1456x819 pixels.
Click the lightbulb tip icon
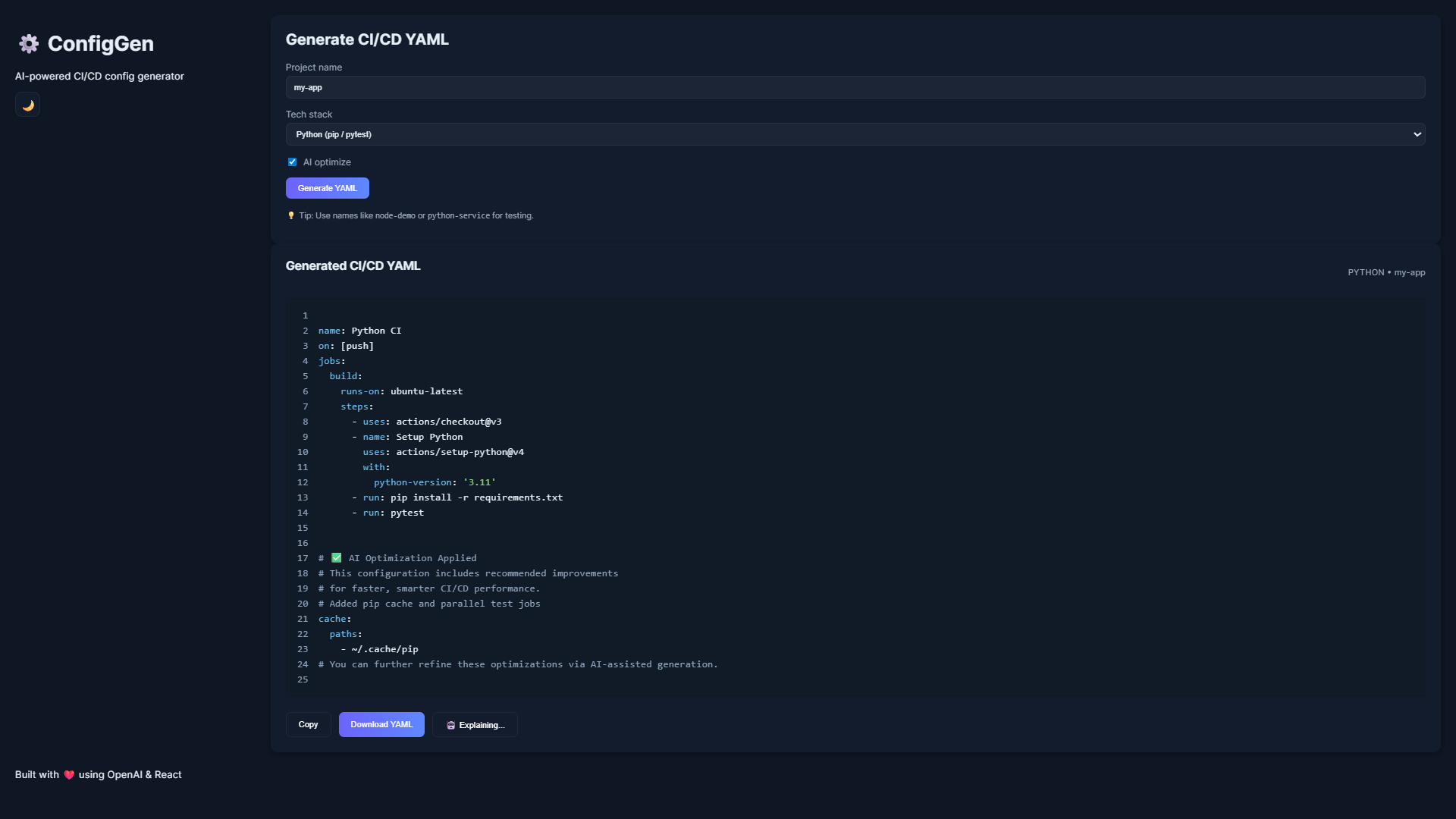tap(290, 216)
